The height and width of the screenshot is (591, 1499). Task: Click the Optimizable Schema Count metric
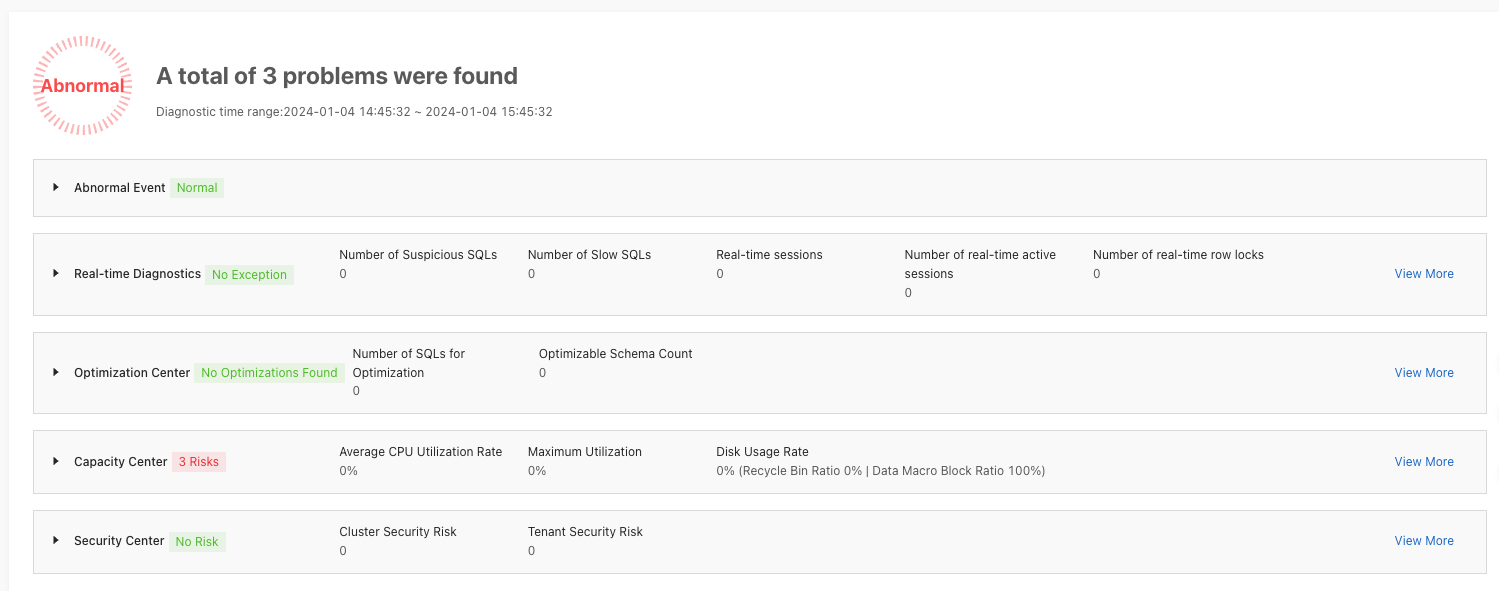tap(615, 354)
